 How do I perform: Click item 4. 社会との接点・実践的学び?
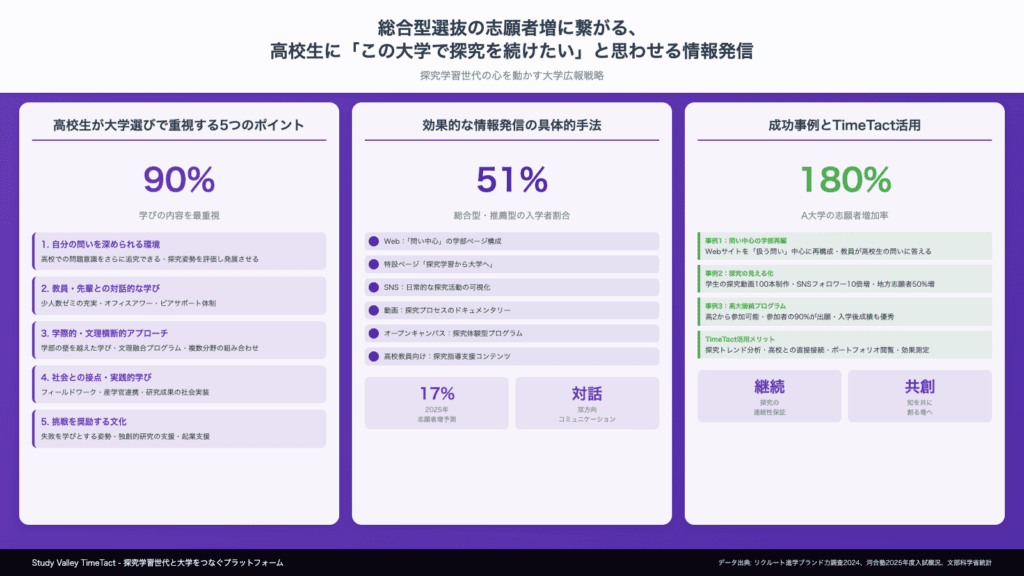click(179, 384)
